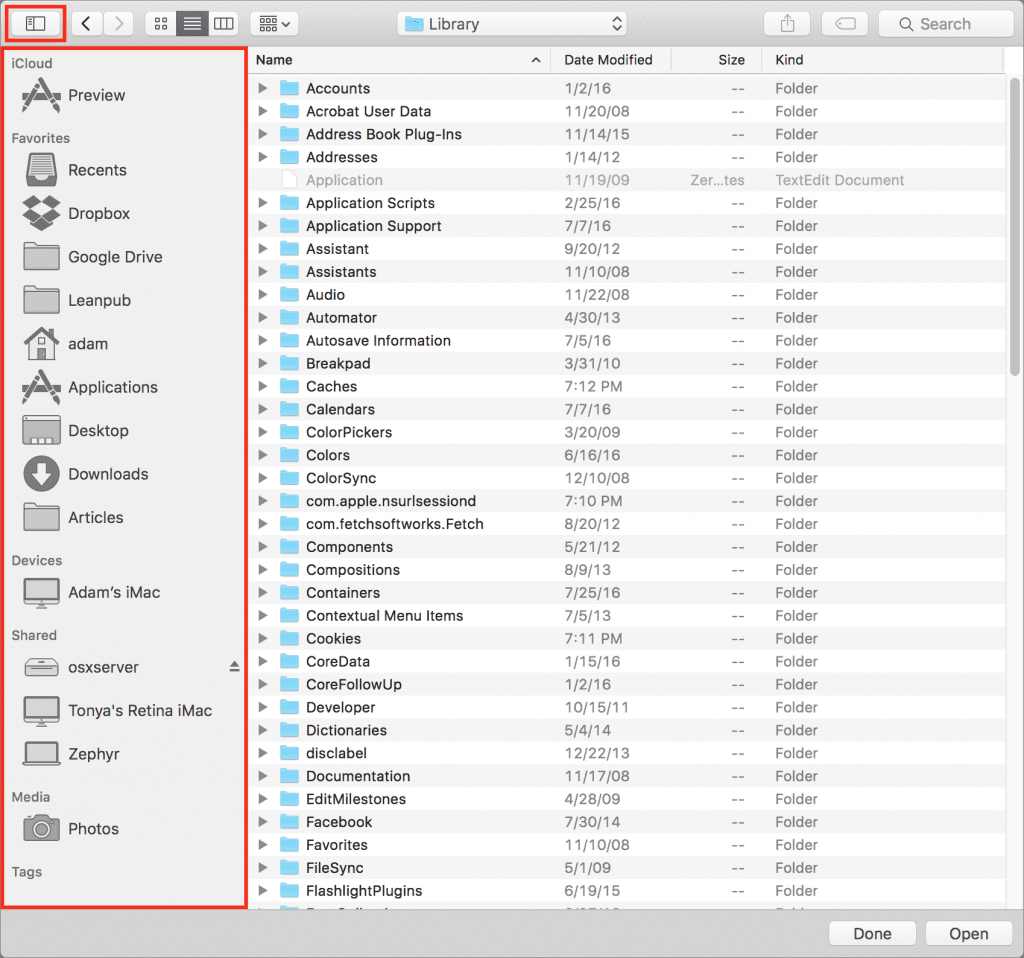The image size is (1024, 958).
Task: Open the item arrangement dropdown
Action: [273, 23]
